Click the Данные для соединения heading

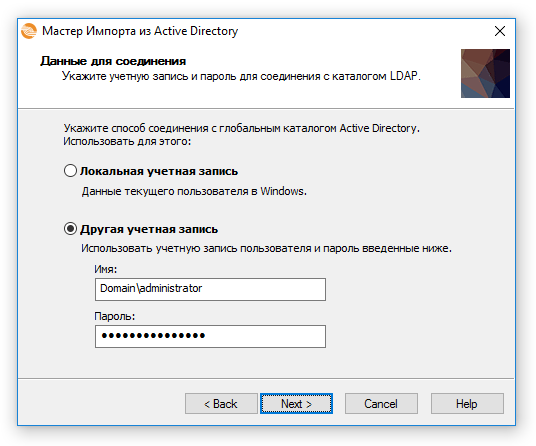113,61
